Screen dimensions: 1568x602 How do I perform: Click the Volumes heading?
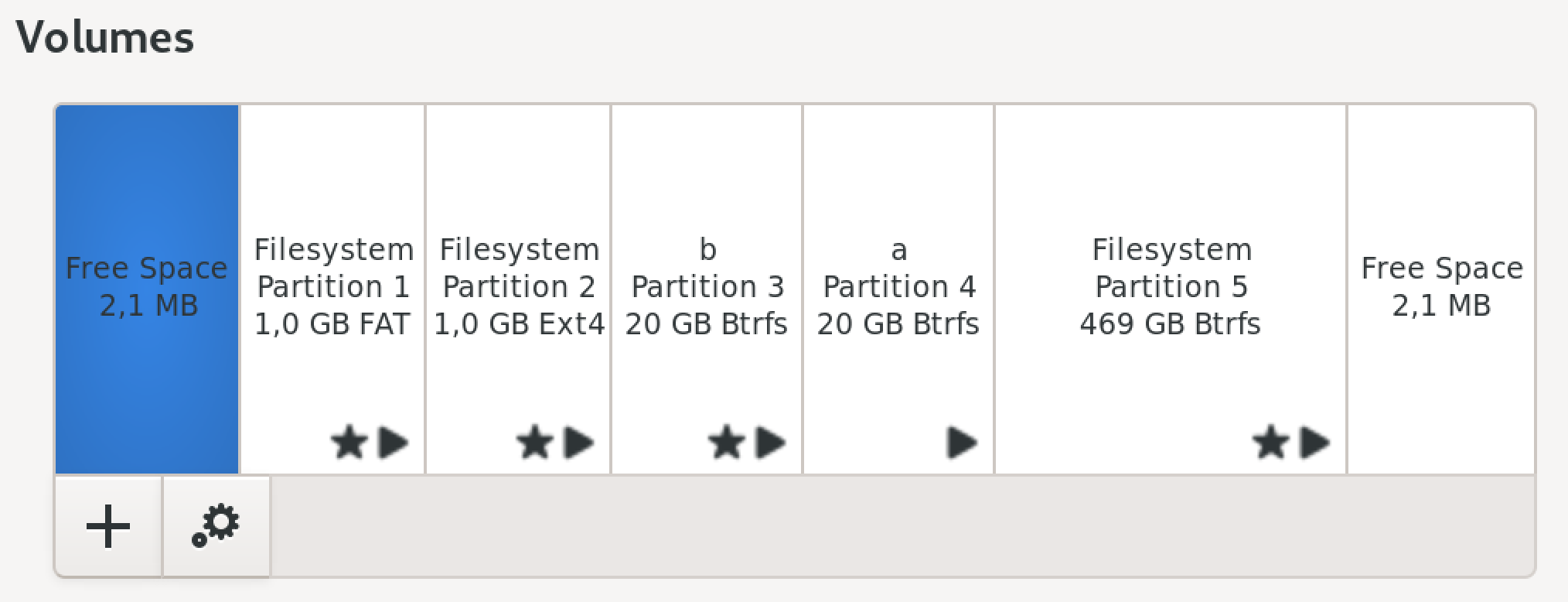click(105, 37)
